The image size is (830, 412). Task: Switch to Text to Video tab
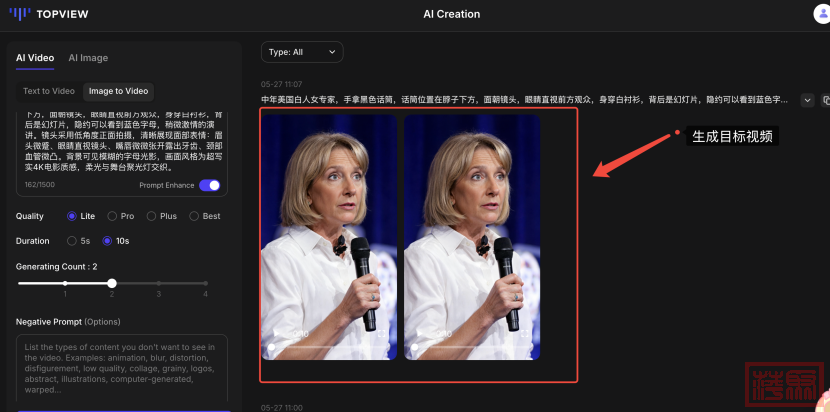49,91
